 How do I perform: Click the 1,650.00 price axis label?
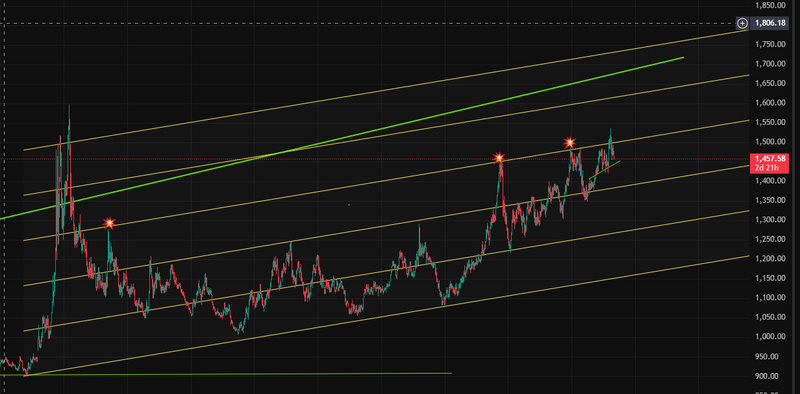(770, 83)
